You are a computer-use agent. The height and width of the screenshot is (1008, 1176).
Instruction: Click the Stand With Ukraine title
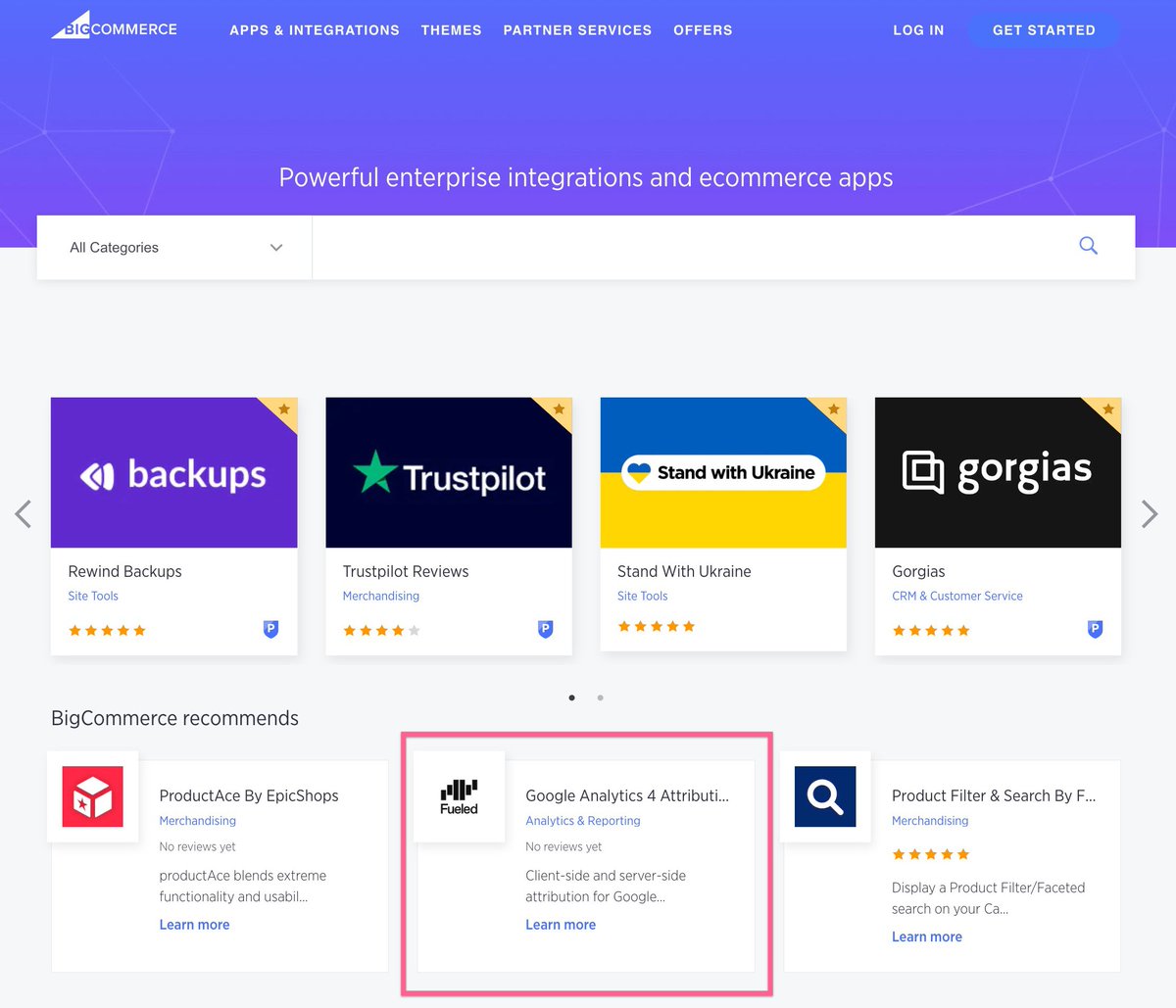coord(684,571)
